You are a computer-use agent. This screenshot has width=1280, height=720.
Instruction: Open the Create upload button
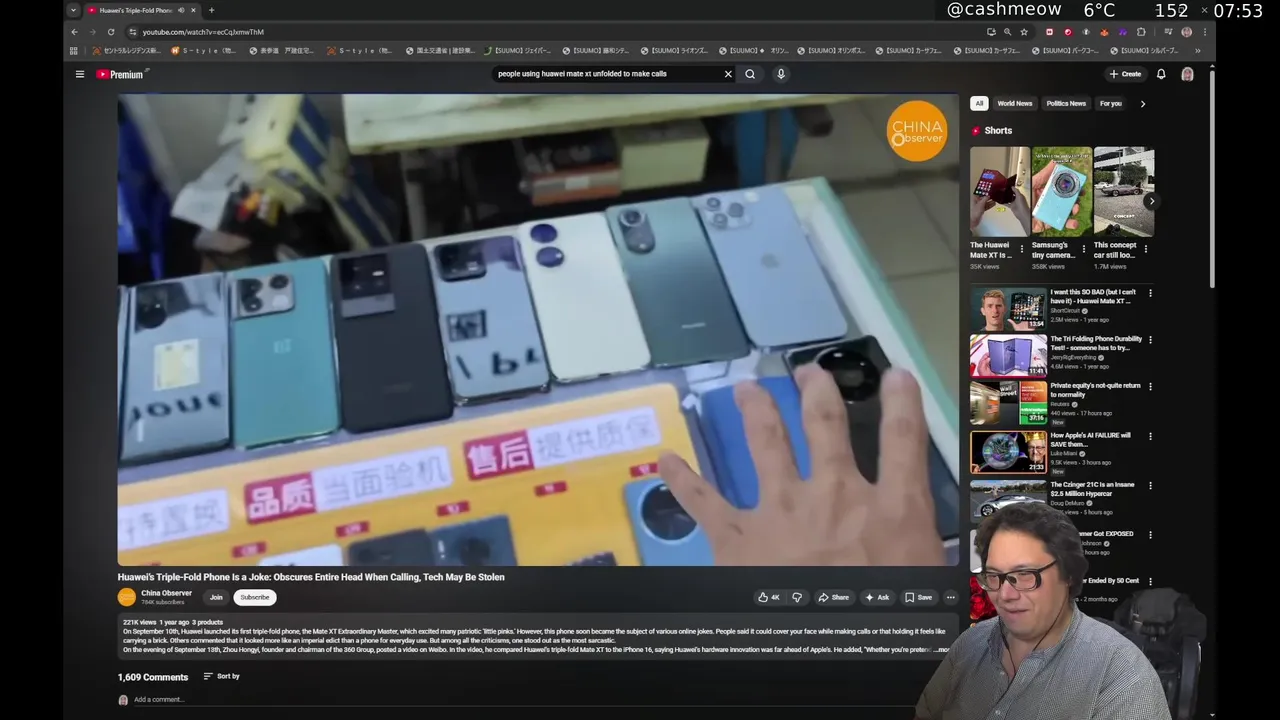tap(1125, 74)
